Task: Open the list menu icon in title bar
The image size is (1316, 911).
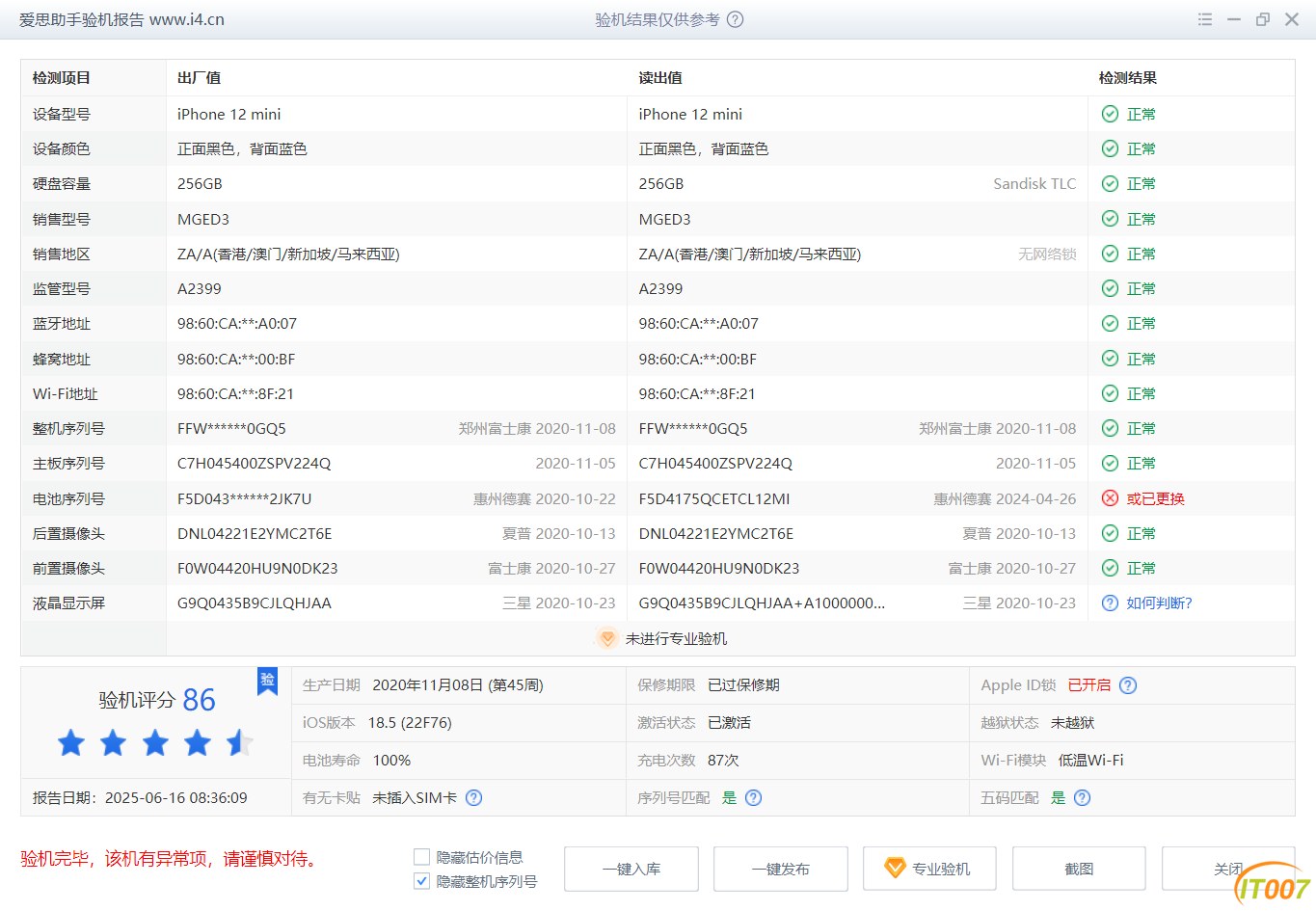Action: tap(1205, 19)
